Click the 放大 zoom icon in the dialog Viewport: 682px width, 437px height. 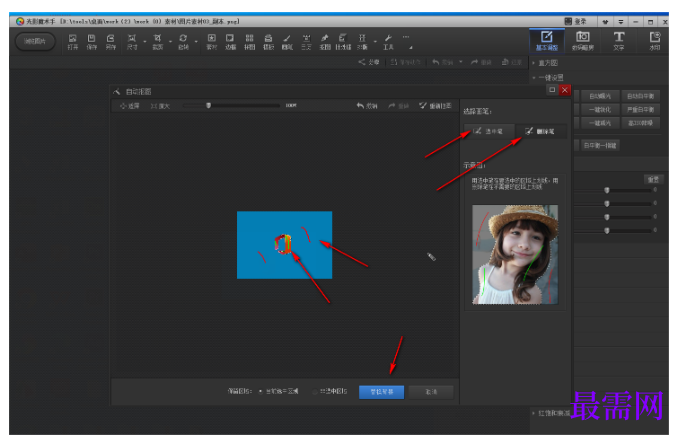coord(160,106)
